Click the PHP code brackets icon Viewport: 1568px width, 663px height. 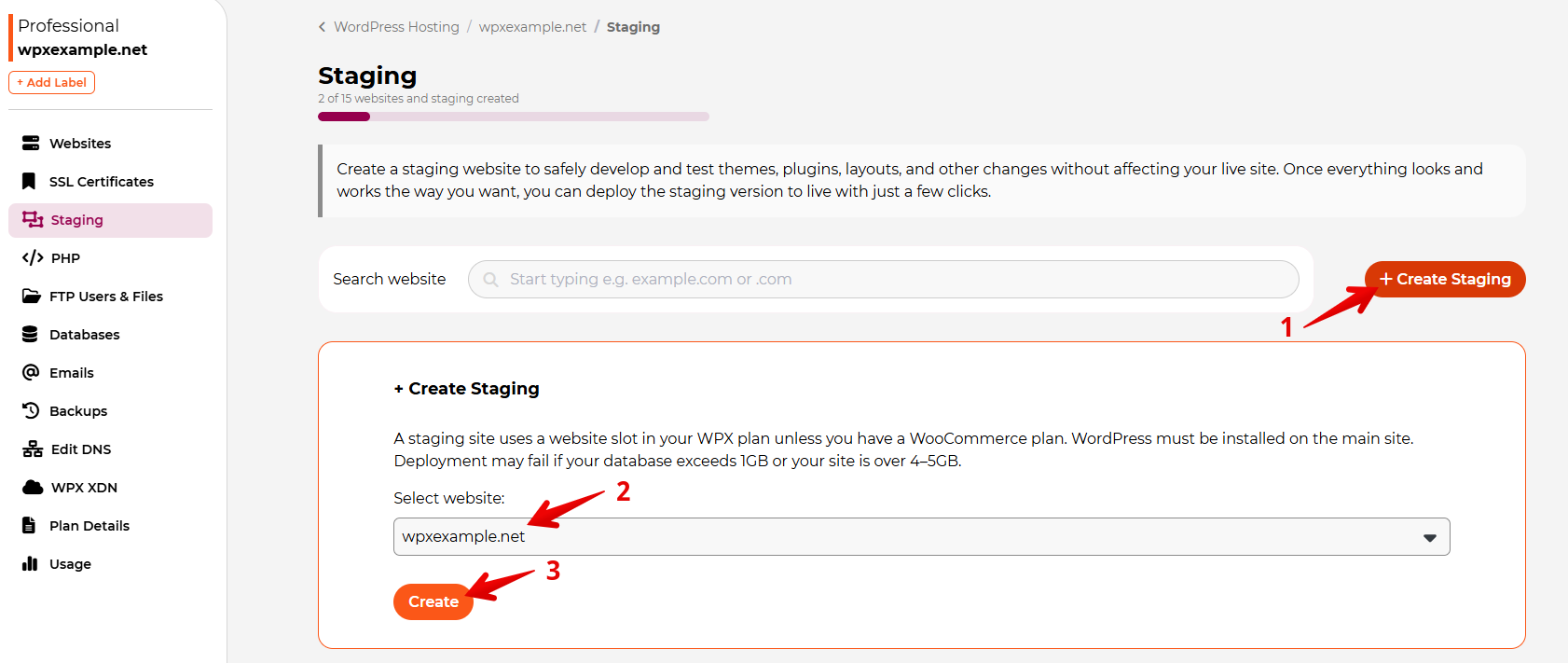click(33, 257)
